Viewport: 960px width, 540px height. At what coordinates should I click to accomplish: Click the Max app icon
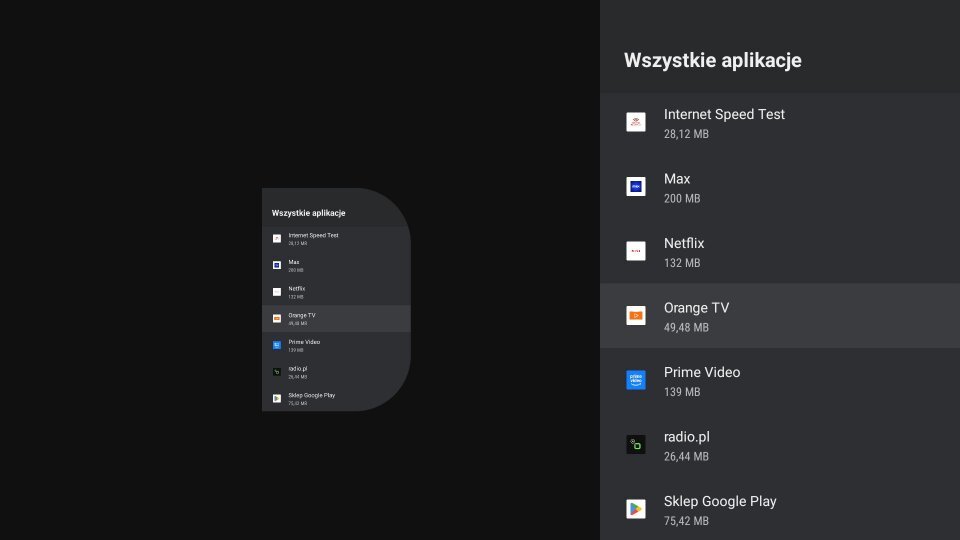tap(636, 186)
